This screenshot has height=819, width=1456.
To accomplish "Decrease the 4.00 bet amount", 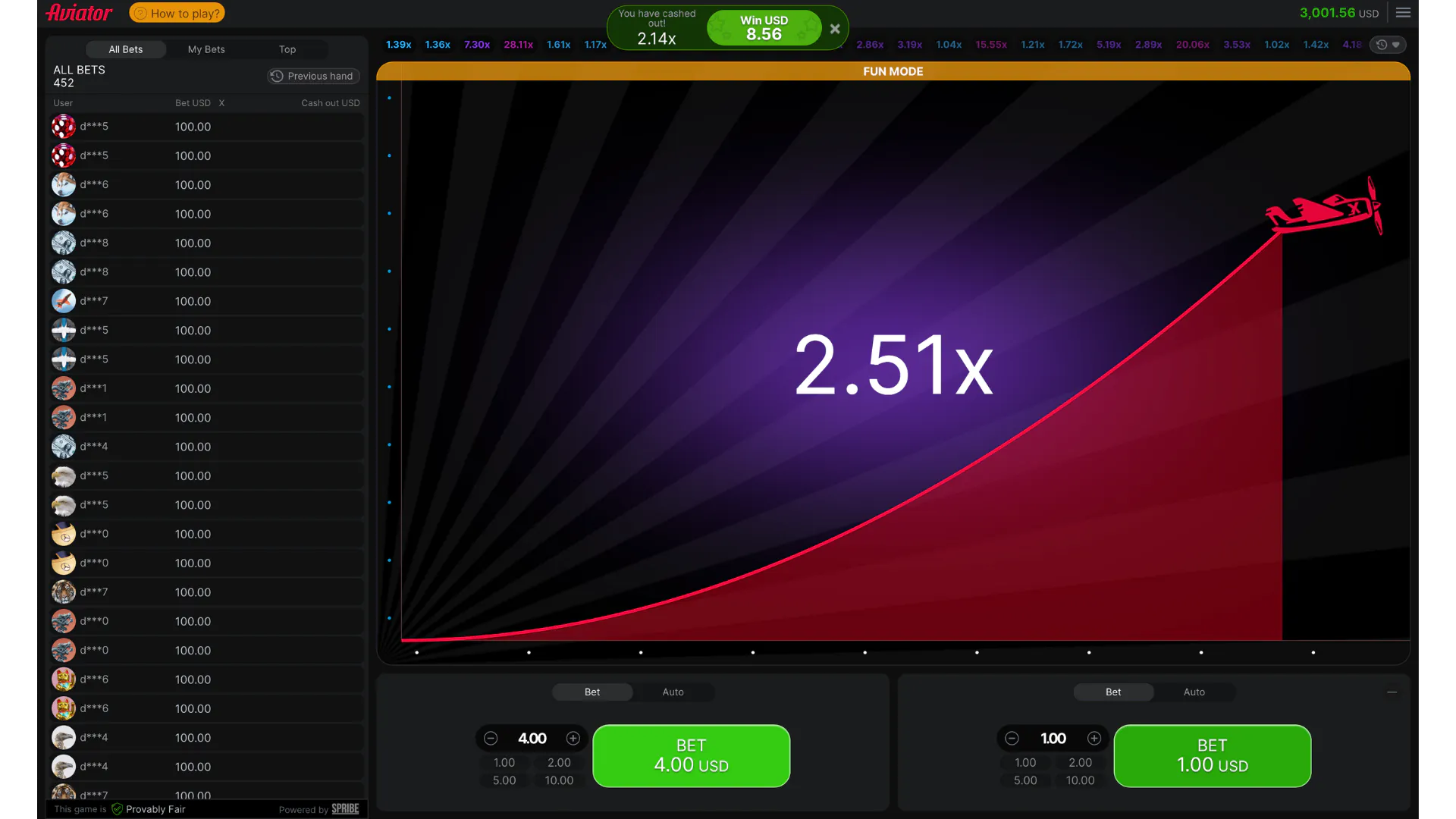I will tap(491, 738).
